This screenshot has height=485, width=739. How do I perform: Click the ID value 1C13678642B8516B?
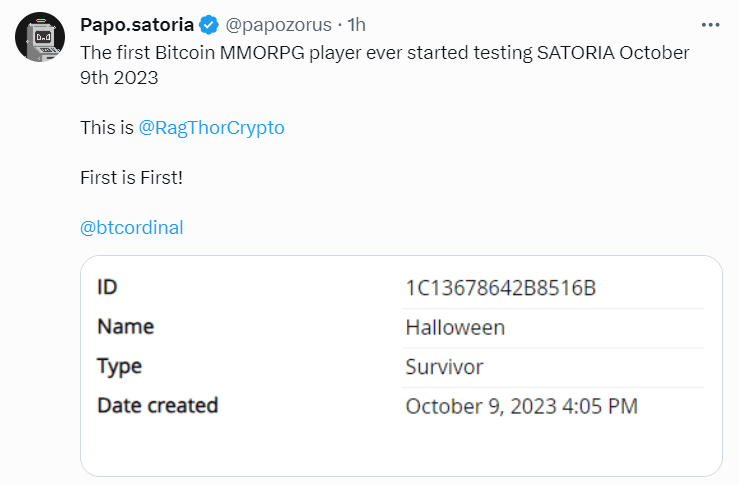point(501,288)
